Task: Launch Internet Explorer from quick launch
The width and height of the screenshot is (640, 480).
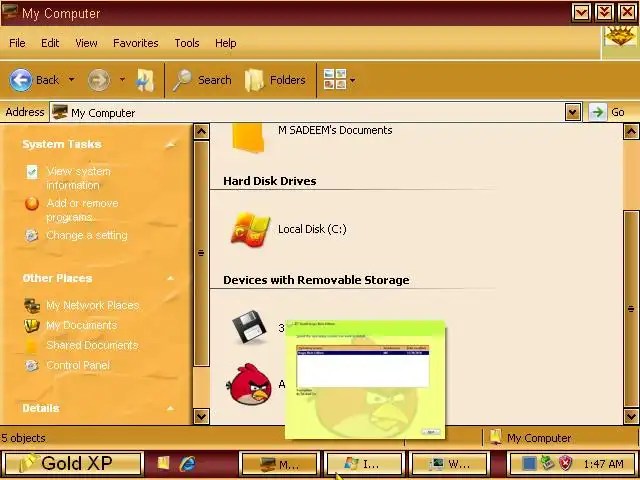Action: [188, 463]
